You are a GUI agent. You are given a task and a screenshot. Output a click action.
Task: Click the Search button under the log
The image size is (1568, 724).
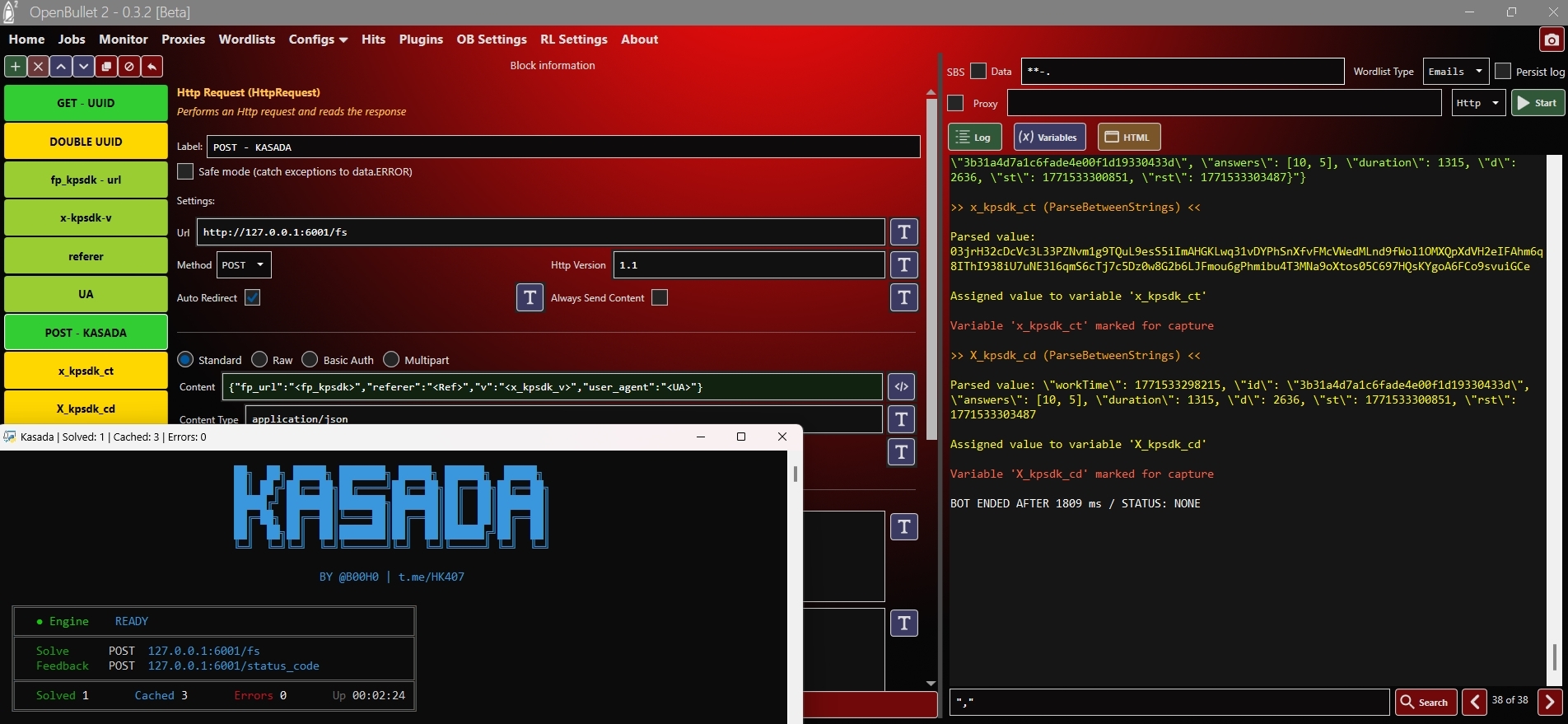[1426, 702]
